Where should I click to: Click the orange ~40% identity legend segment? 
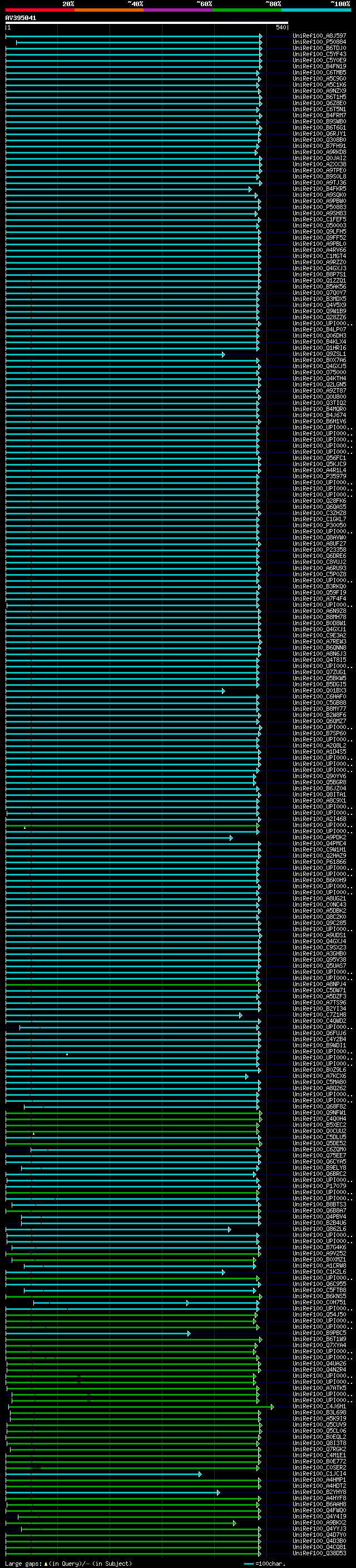pyautogui.click(x=109, y=10)
